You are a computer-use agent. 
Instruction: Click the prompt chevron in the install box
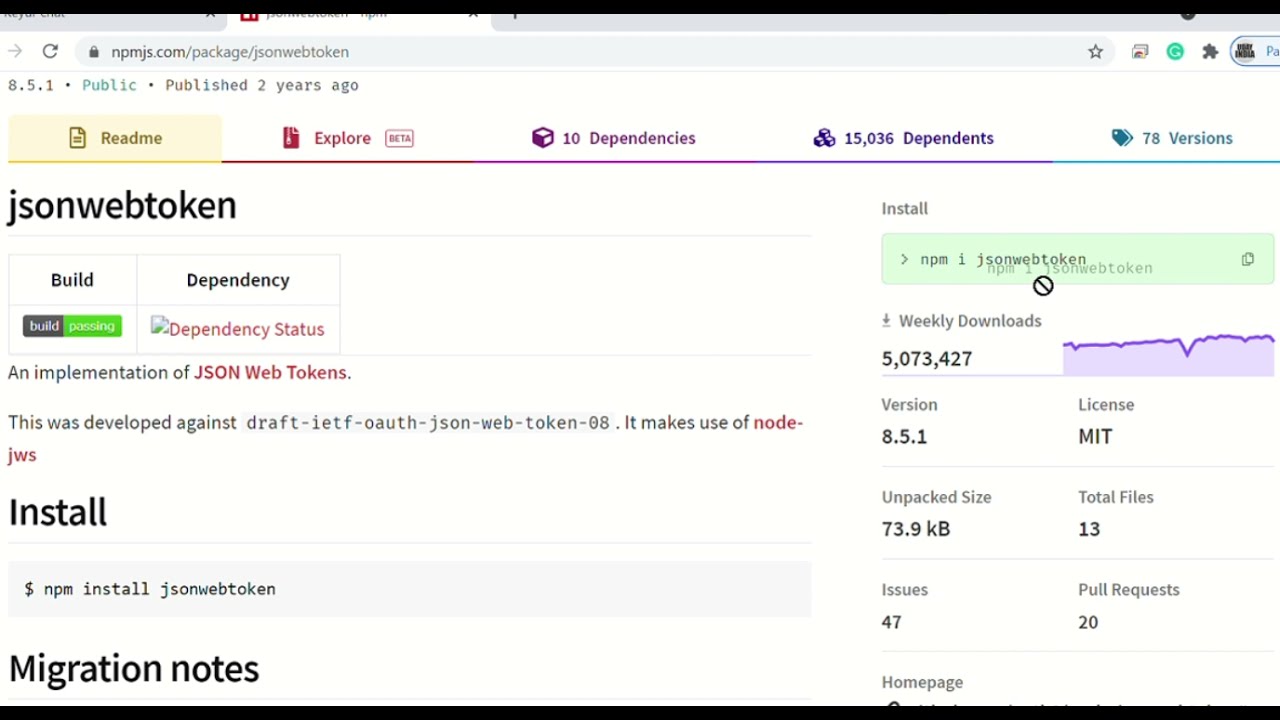pyautogui.click(x=904, y=259)
